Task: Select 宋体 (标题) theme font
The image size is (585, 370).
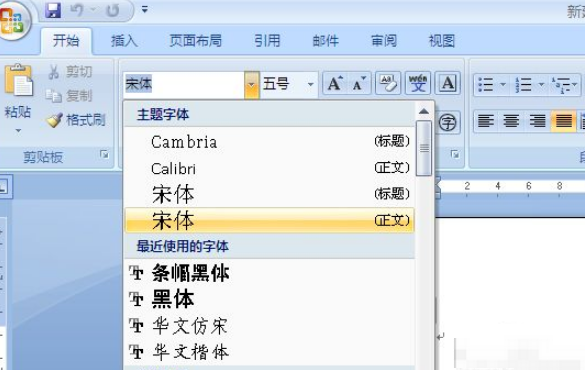Action: pyautogui.click(x=269, y=194)
